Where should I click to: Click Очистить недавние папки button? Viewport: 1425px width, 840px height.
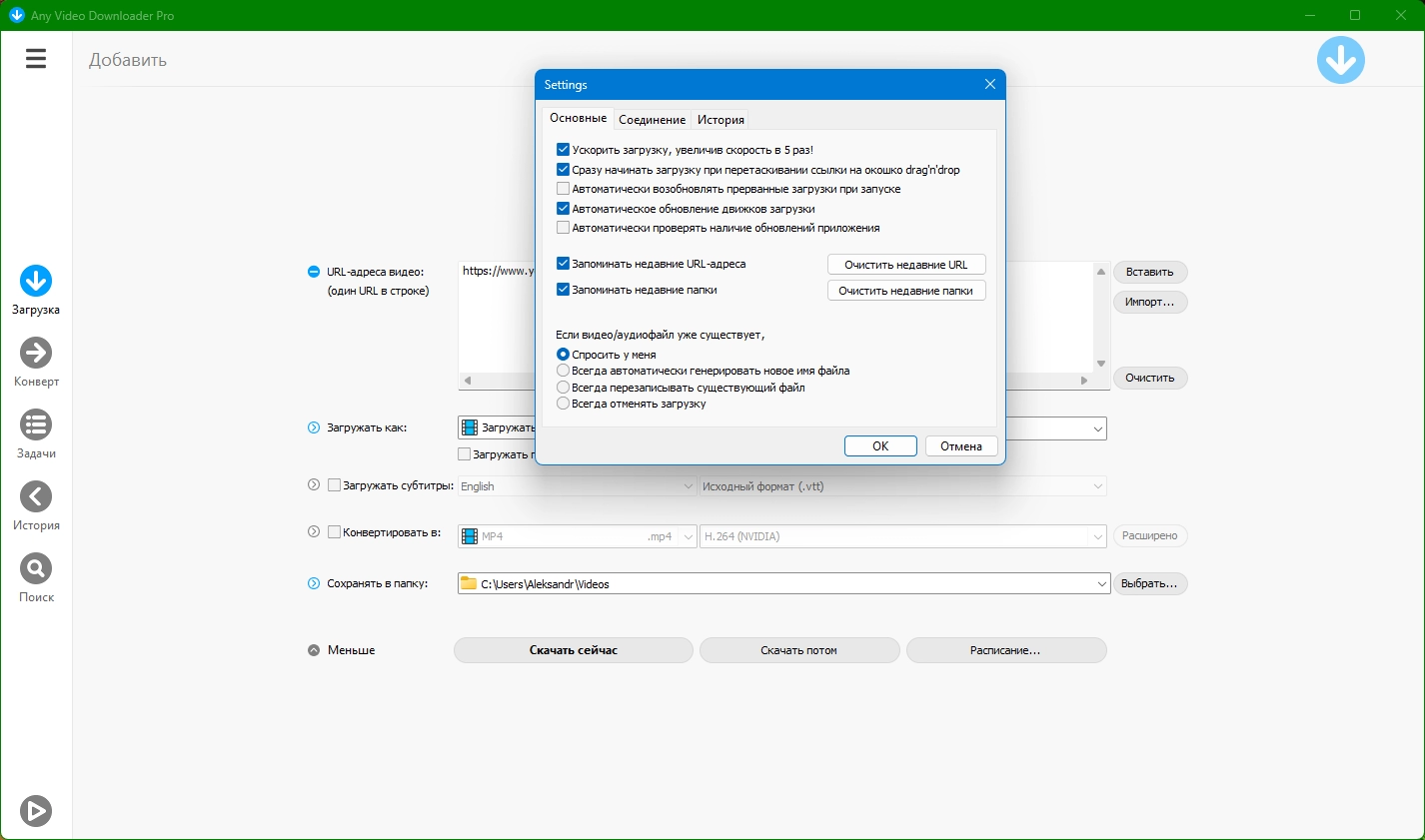906,291
